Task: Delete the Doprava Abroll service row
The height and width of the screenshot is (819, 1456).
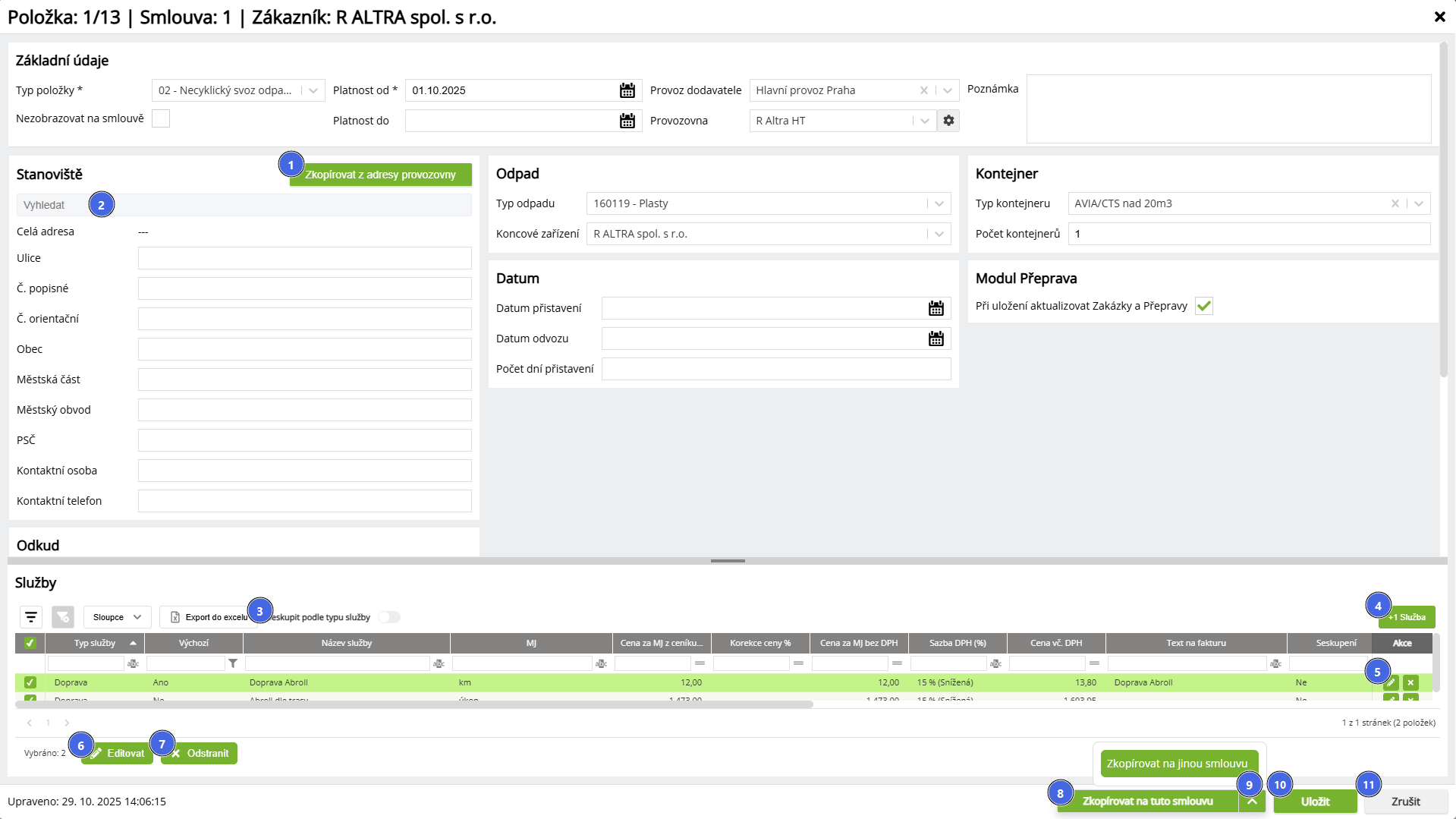Action: (1410, 682)
